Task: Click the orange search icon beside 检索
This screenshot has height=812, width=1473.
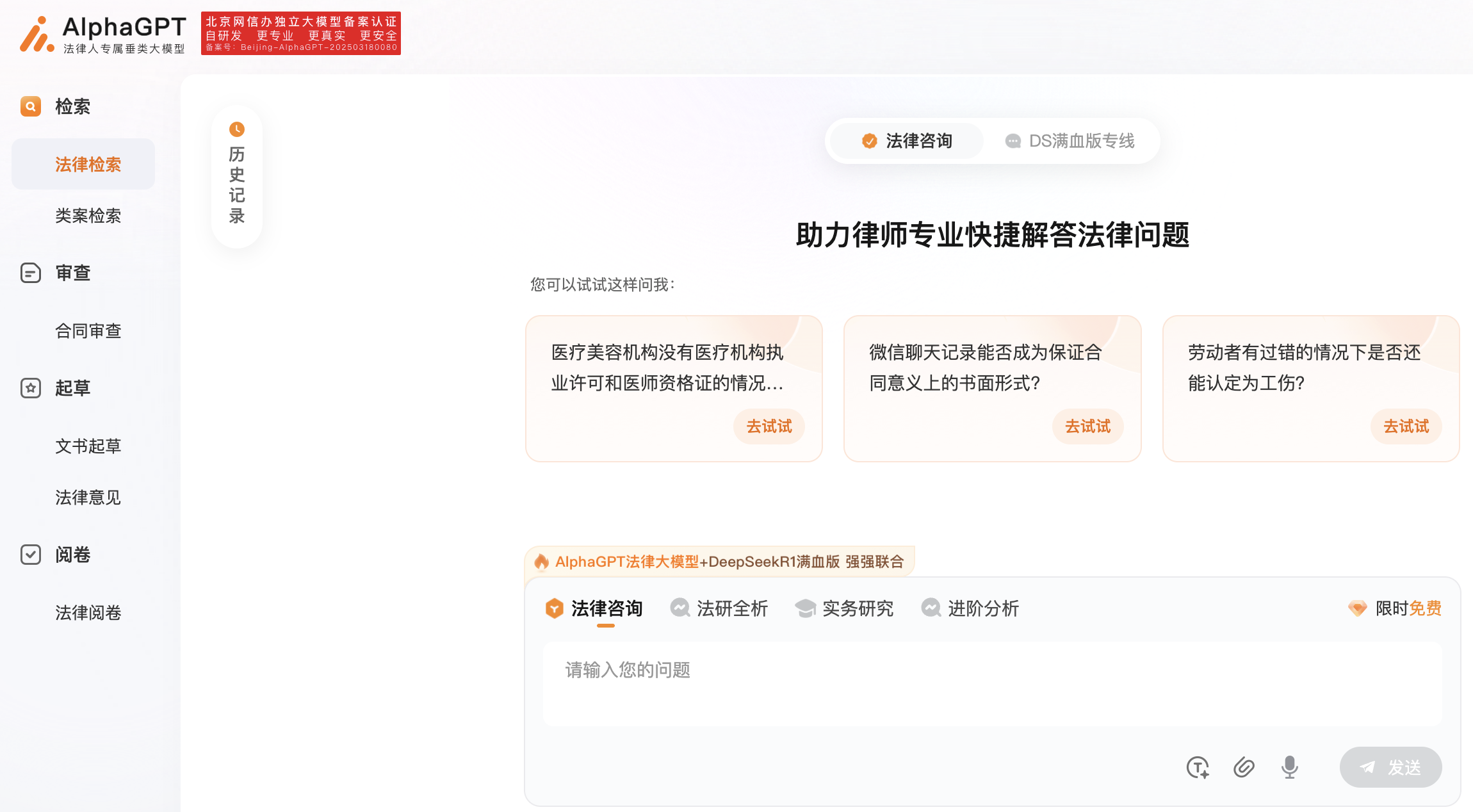Action: 31,106
